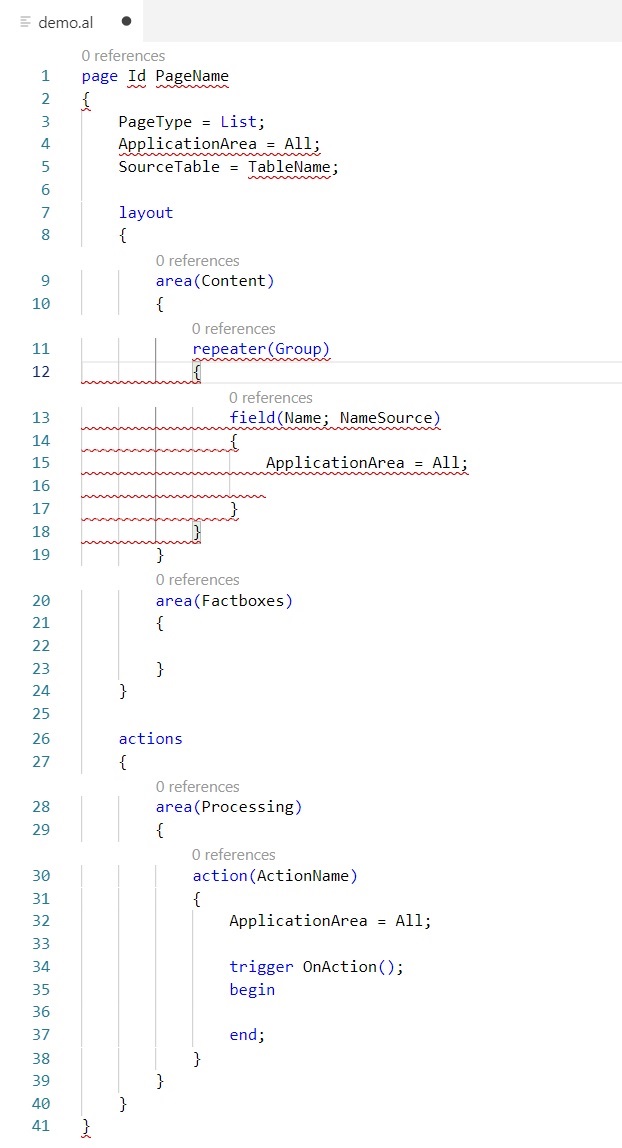The image size is (622, 1148).
Task: Show references above repeater(Group)
Action: pyautogui.click(x=233, y=329)
